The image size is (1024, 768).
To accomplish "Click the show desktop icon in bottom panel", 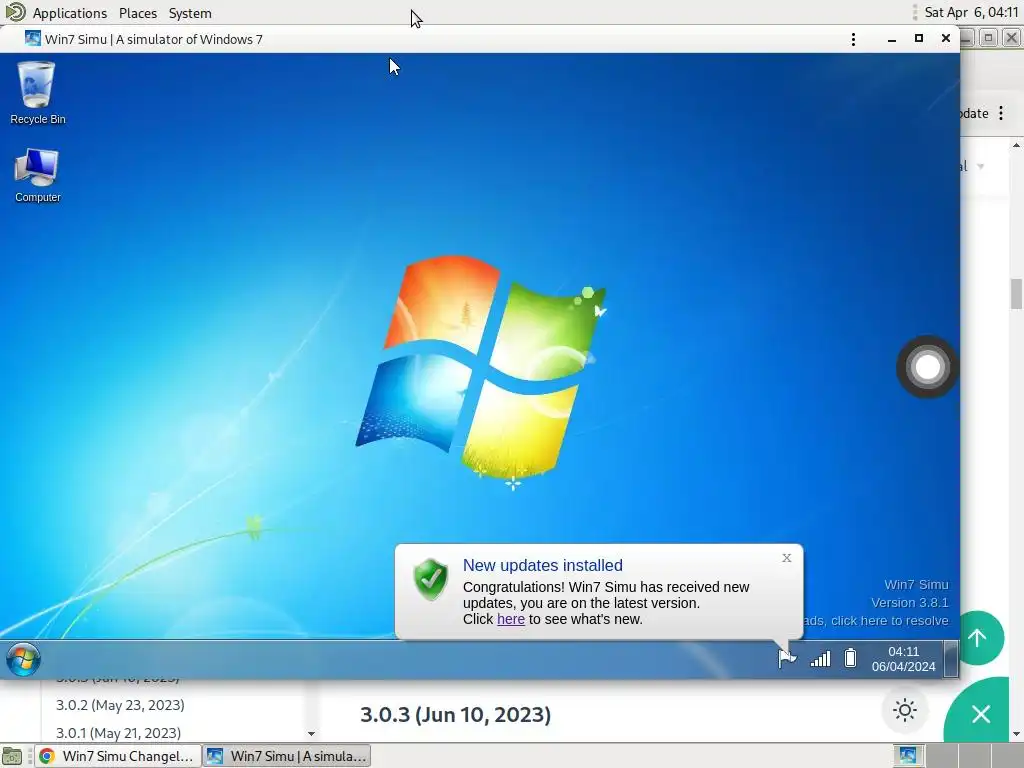I will [x=12, y=756].
